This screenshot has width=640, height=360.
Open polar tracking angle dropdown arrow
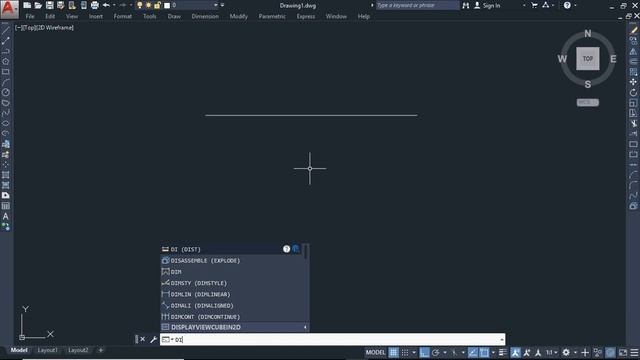[444, 352]
